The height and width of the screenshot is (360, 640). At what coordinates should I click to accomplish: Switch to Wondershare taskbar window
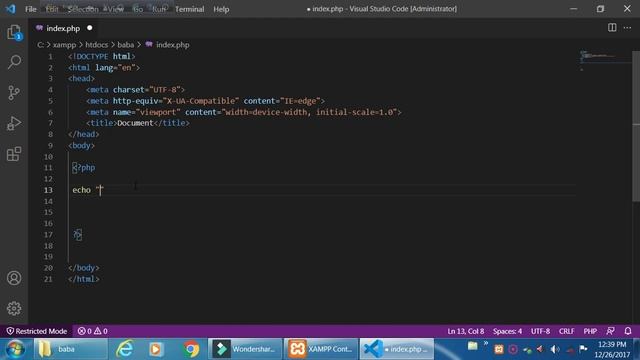tap(245, 349)
